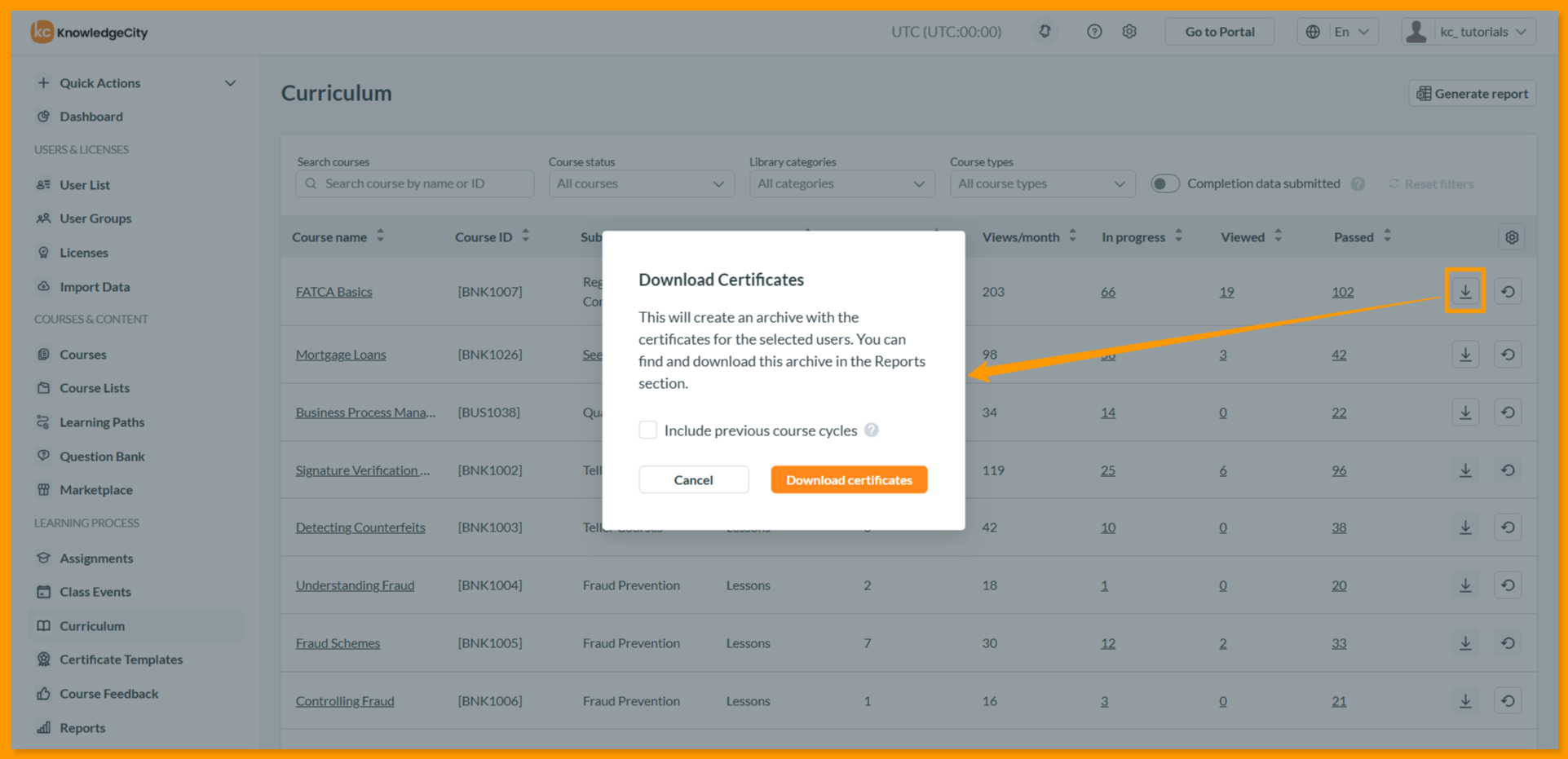Toggle Completion data submitted switch
This screenshot has height=759, width=1568.
click(1164, 183)
